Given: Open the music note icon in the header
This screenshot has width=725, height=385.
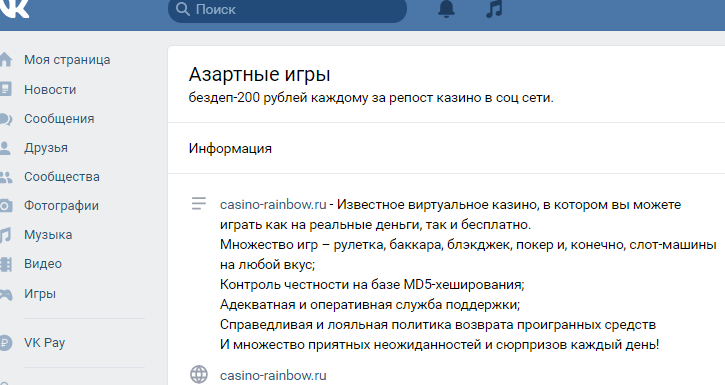Looking at the screenshot, I should [x=494, y=8].
